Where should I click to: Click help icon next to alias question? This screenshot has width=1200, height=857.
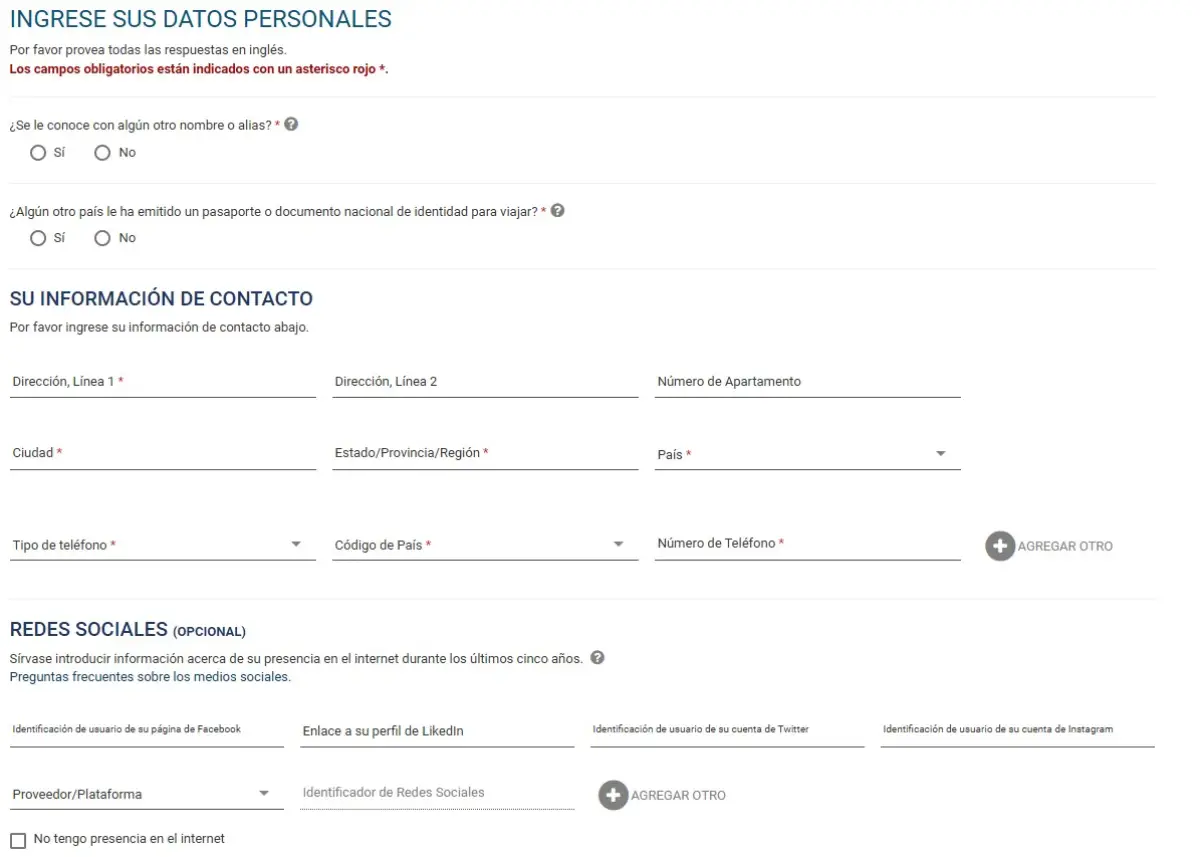(x=292, y=125)
